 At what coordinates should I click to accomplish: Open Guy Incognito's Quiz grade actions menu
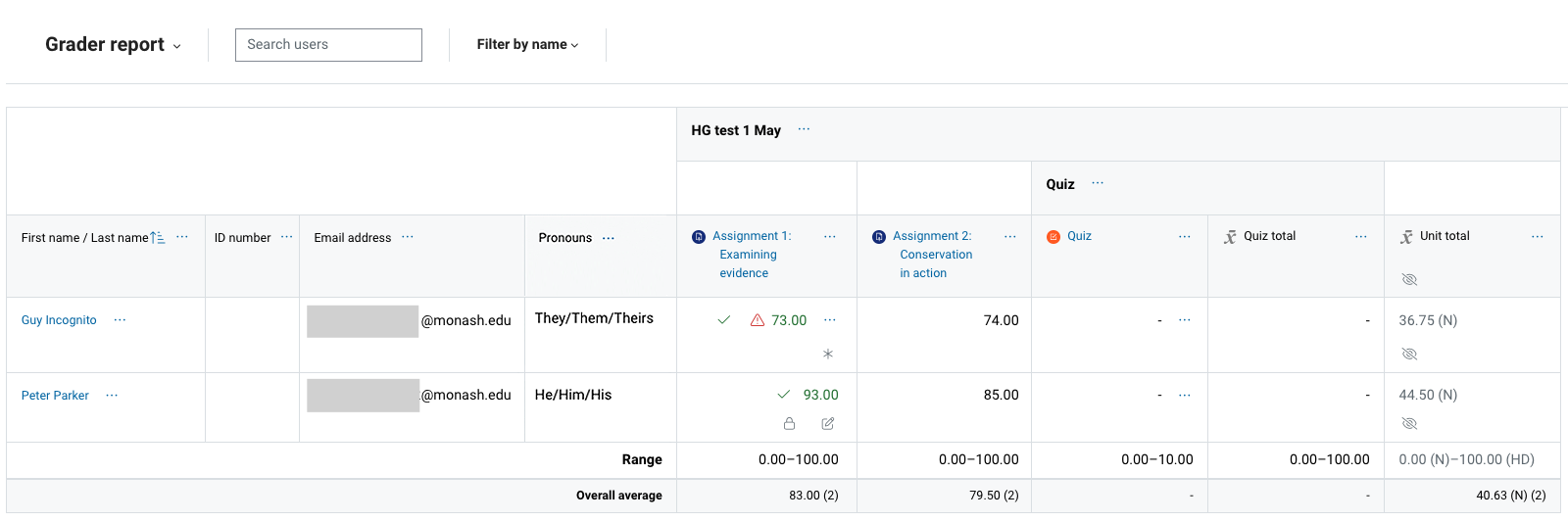(x=1185, y=320)
